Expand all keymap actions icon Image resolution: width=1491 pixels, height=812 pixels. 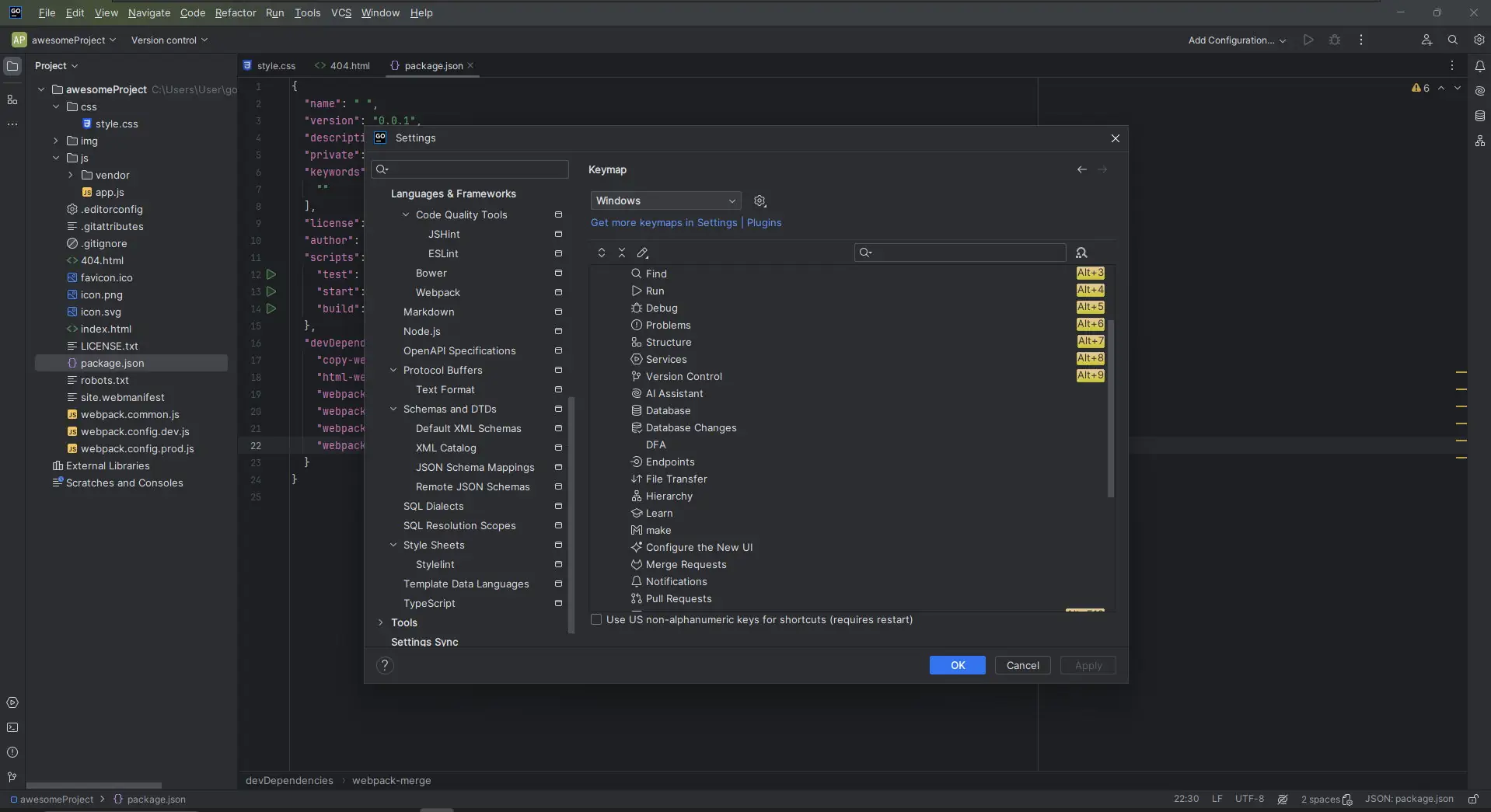pos(601,253)
